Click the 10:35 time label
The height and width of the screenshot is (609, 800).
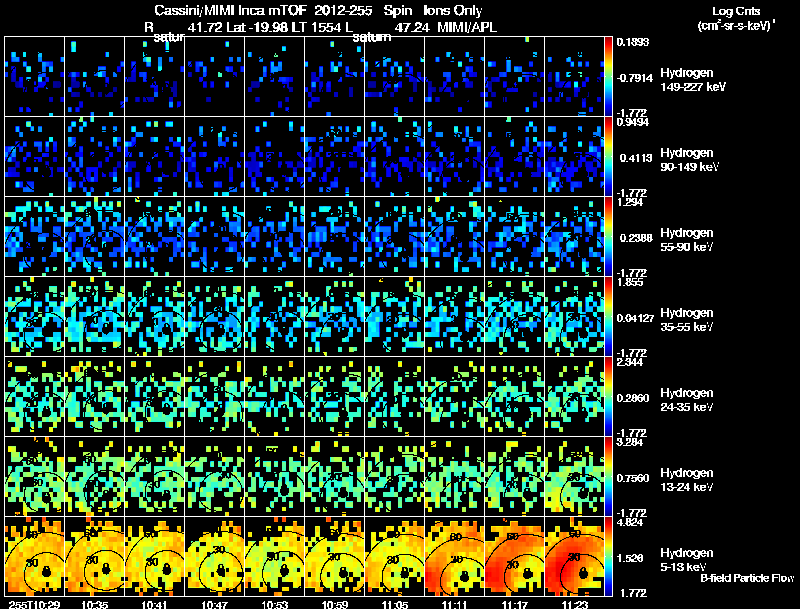click(x=94, y=604)
